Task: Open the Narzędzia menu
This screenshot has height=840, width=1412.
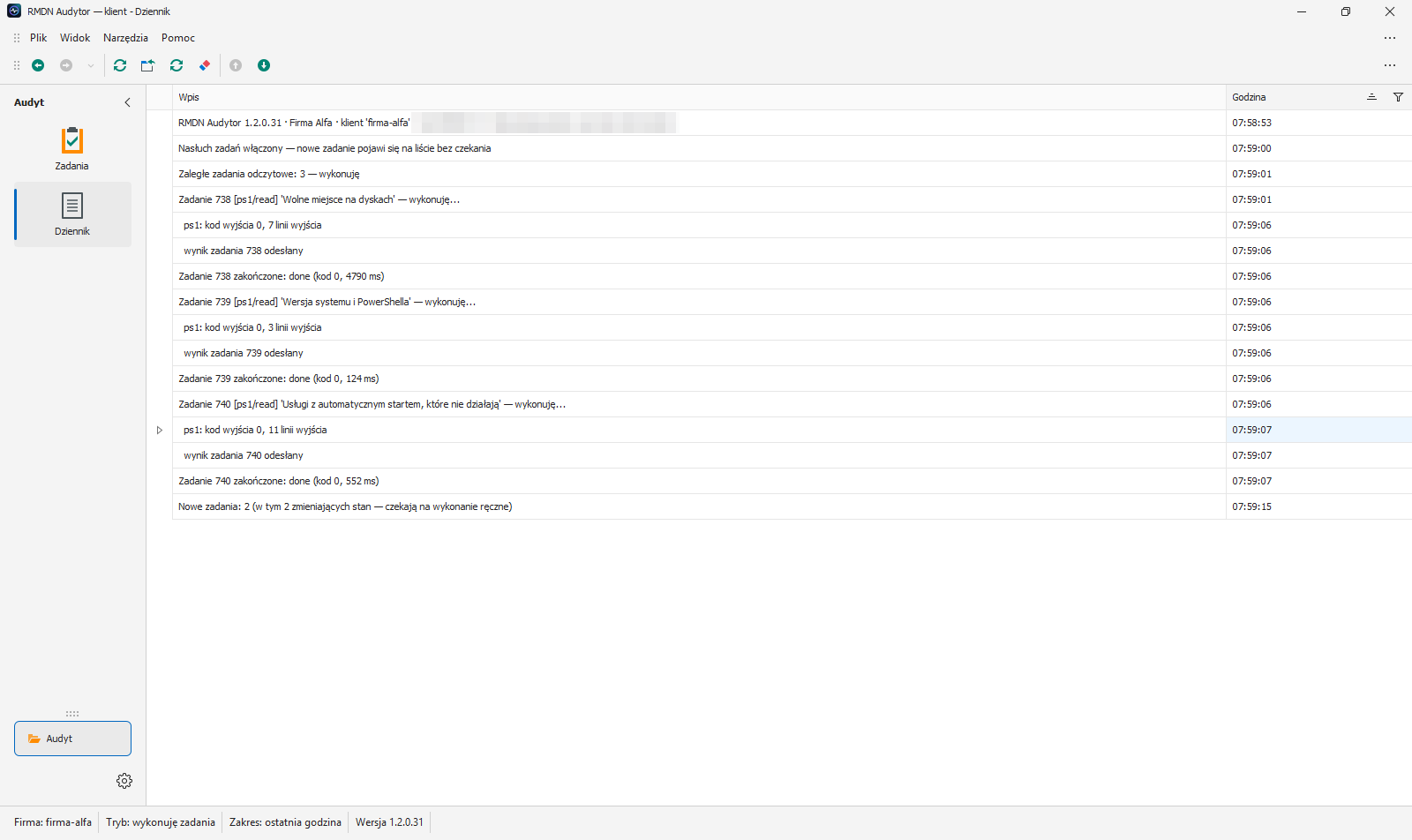Action: coord(125,38)
